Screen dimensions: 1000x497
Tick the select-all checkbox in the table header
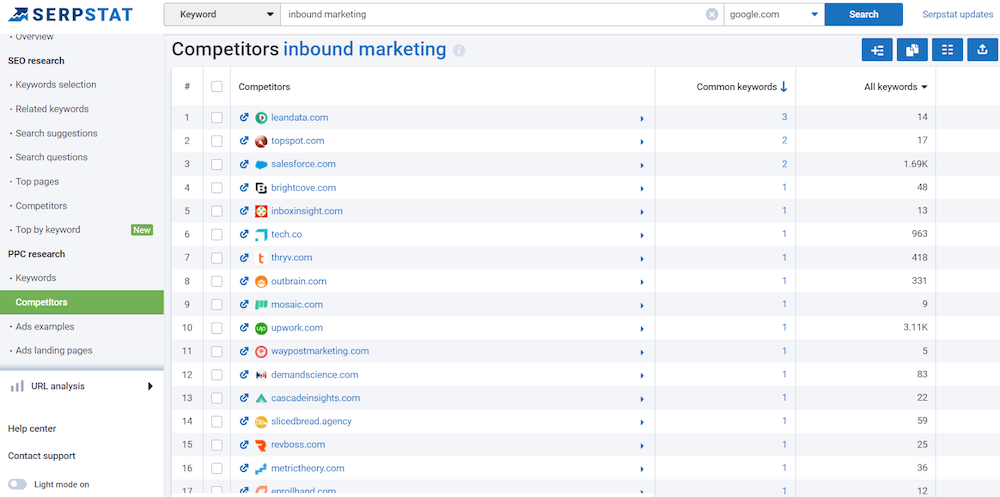pos(217,87)
